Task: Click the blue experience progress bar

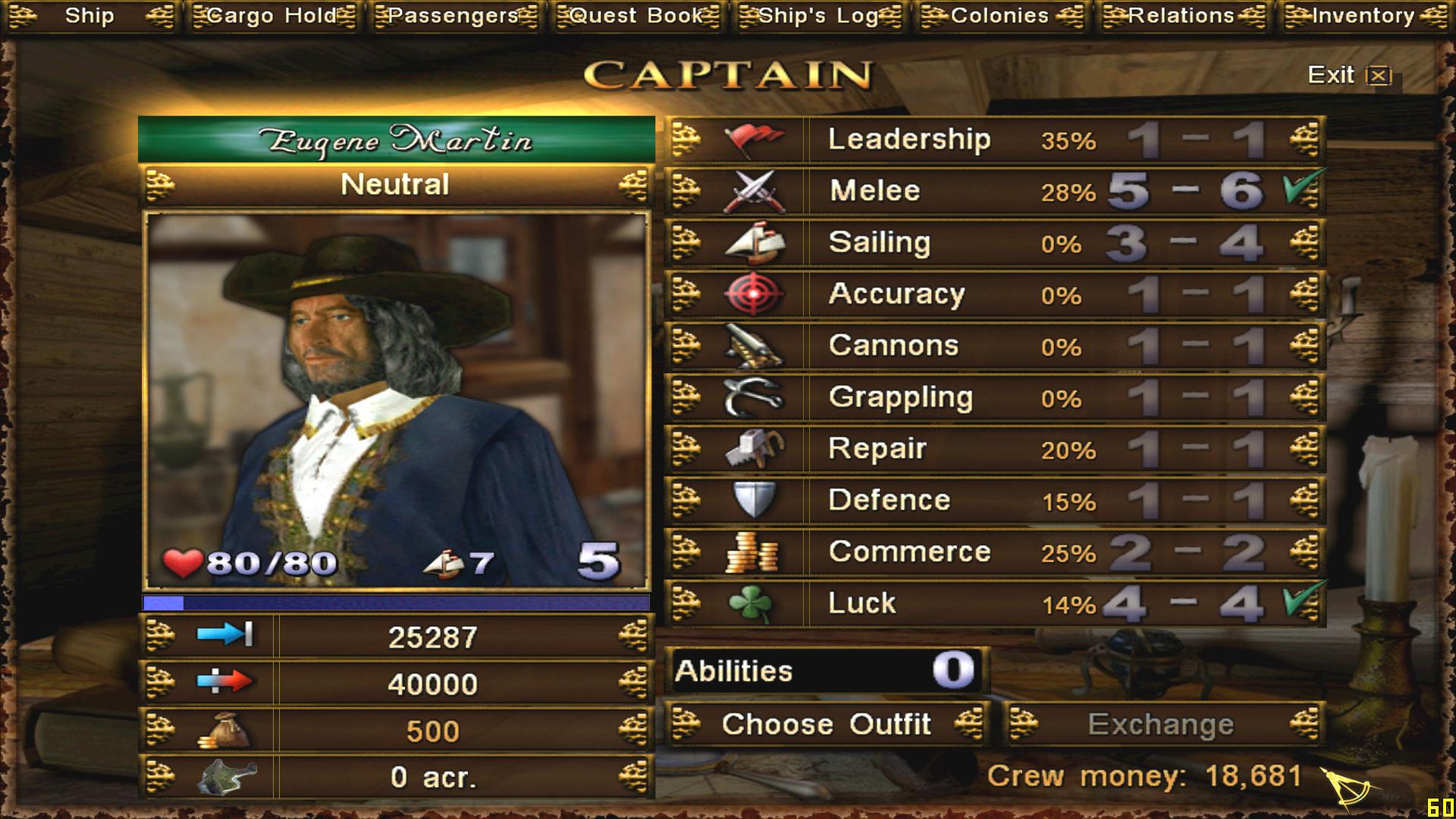Action: click(396, 603)
